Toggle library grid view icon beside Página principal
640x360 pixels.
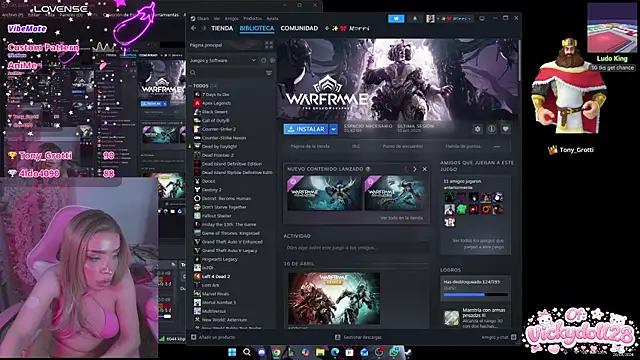pyautogui.click(x=269, y=45)
